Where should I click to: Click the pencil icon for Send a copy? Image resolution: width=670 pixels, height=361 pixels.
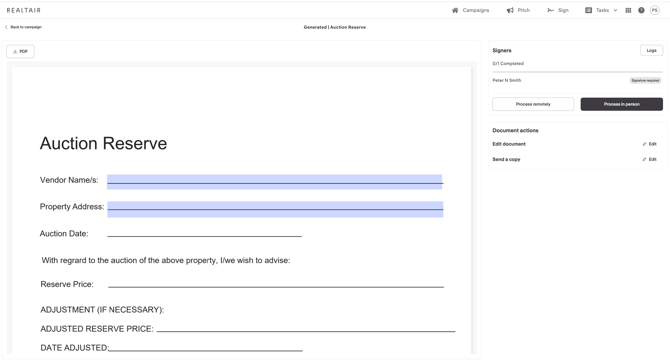[x=644, y=159]
